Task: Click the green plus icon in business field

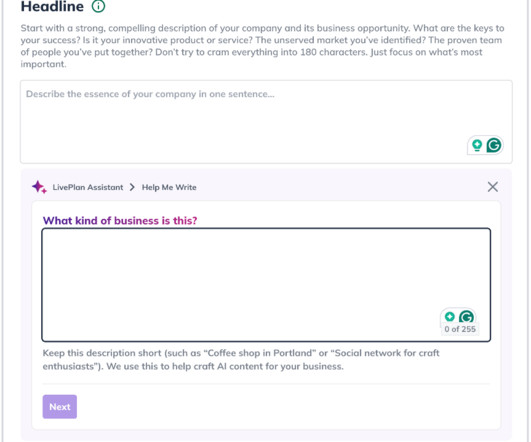Action: pyautogui.click(x=450, y=317)
